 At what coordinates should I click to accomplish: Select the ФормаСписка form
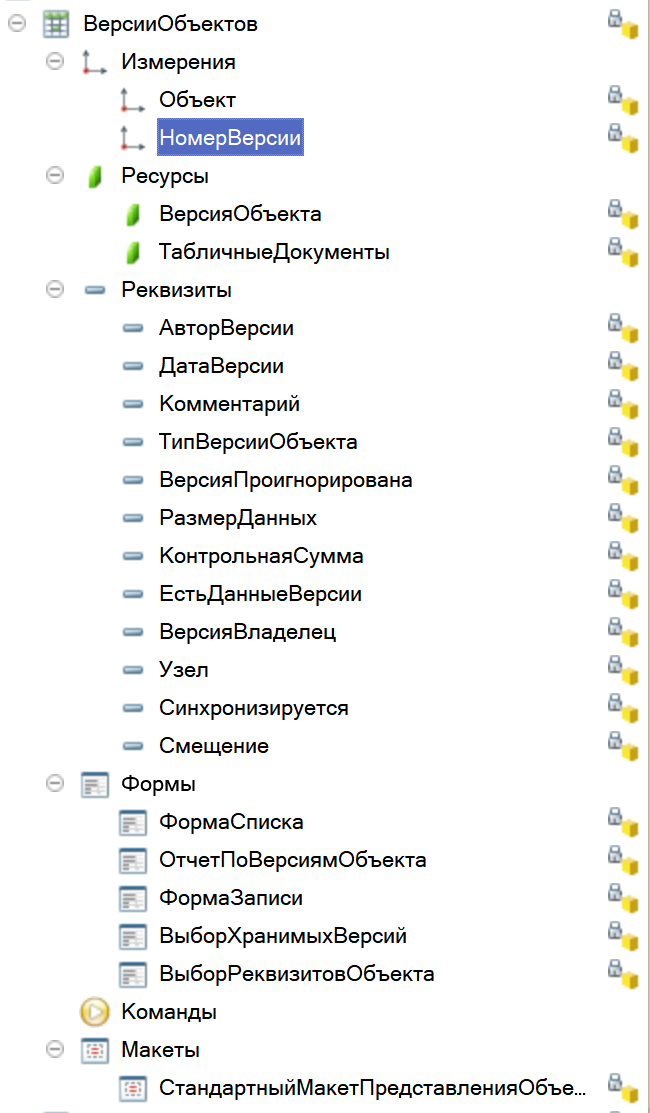pyautogui.click(x=231, y=822)
